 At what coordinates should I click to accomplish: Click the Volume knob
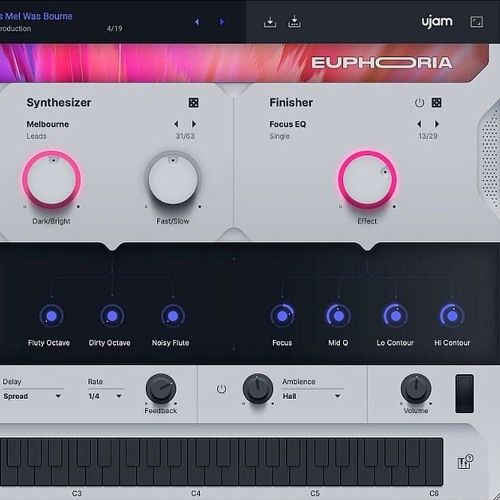[416, 389]
